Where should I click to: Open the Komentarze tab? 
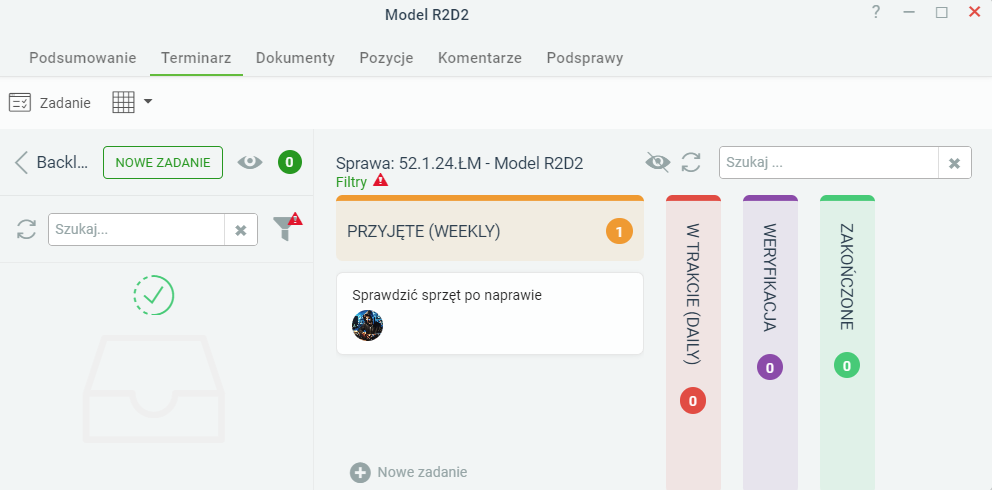[480, 58]
